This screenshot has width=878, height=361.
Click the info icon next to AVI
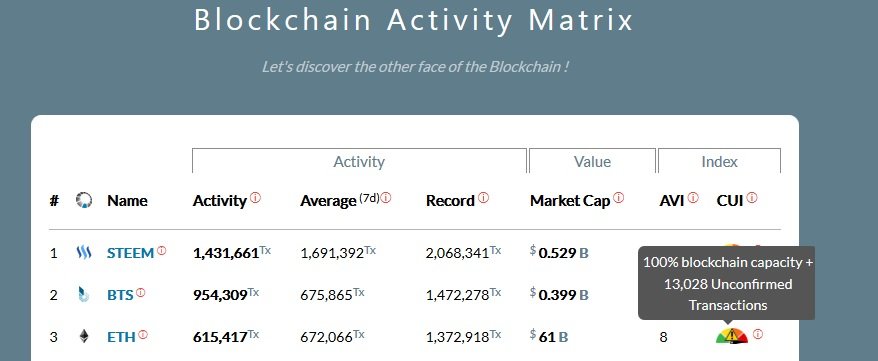(x=693, y=197)
